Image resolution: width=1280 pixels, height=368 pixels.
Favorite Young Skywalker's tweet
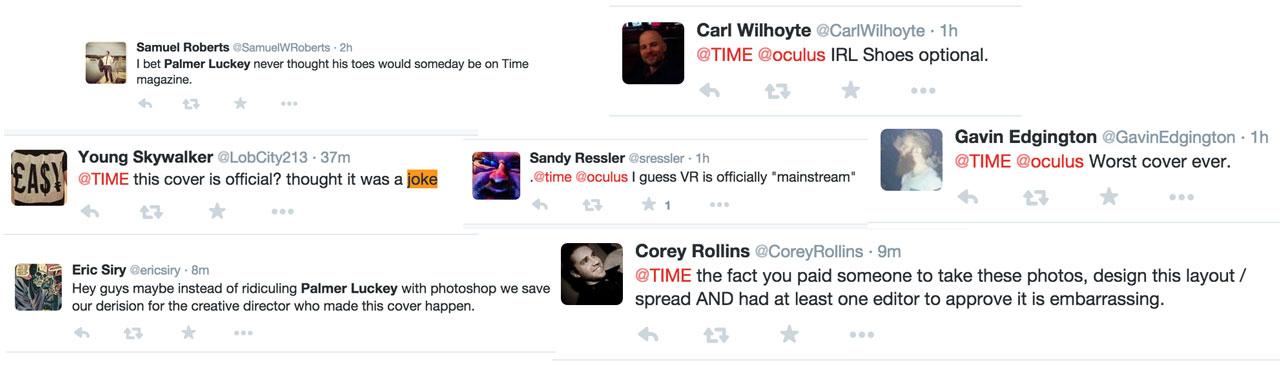[217, 211]
